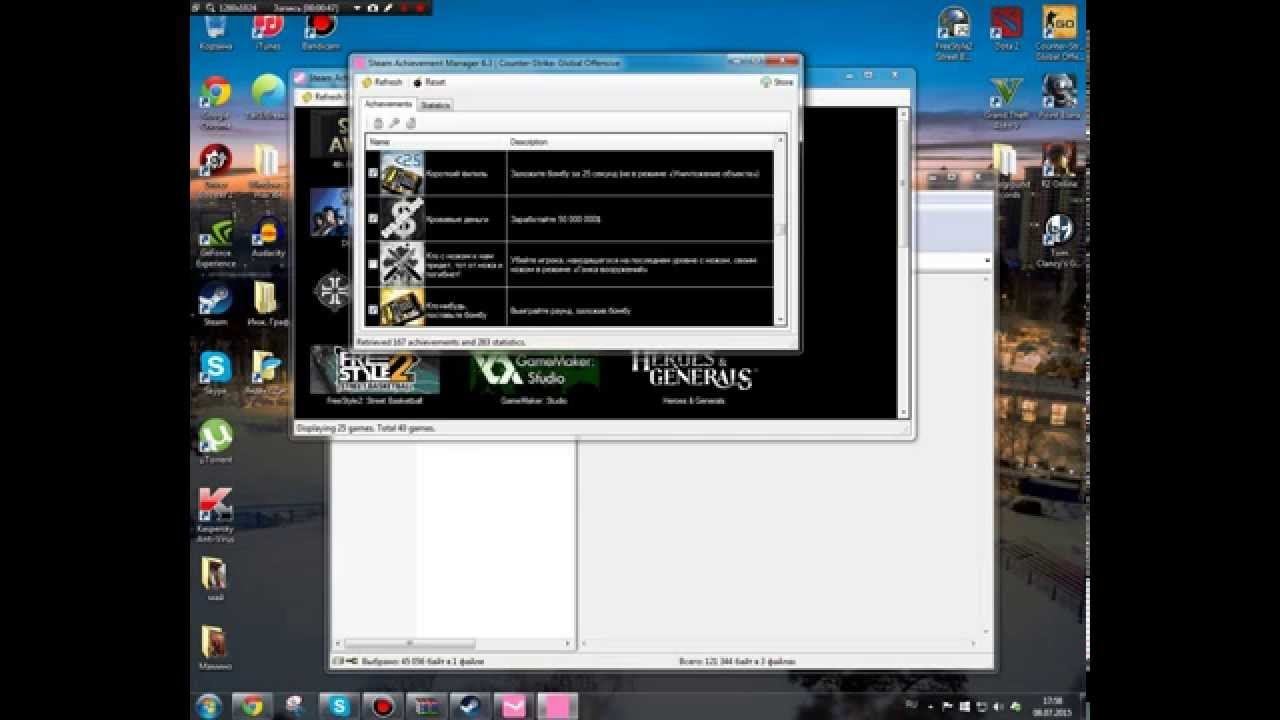Open the Google Chrome desktop icon
This screenshot has width=1280, height=720.
click(215, 103)
